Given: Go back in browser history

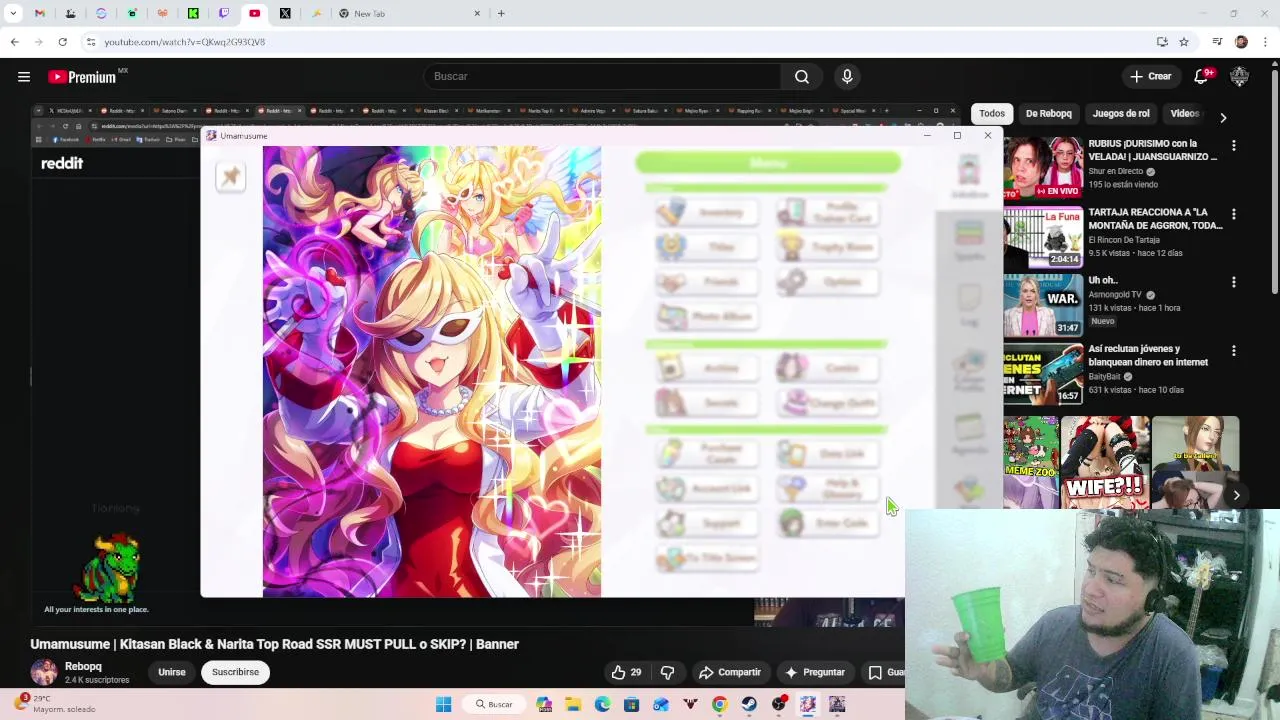Looking at the screenshot, I should click(x=14, y=42).
